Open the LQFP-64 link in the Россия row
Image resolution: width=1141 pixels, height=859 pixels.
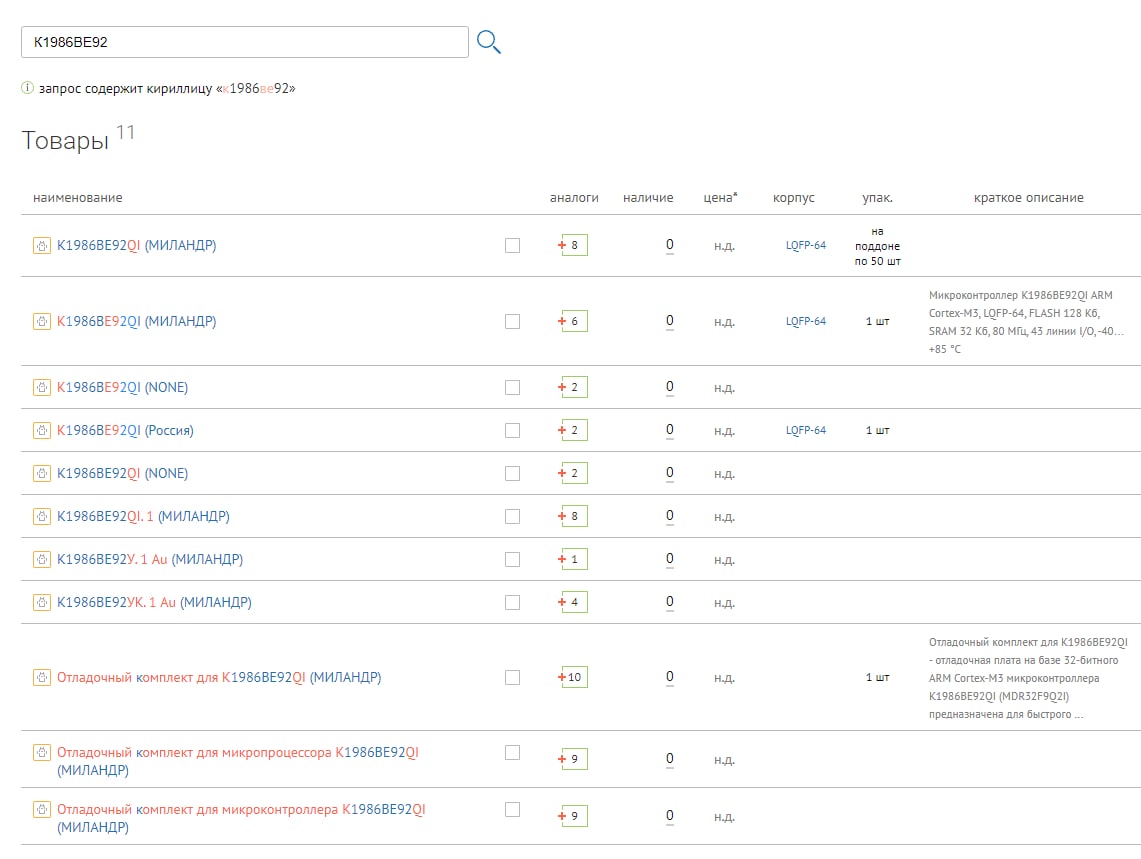(805, 430)
